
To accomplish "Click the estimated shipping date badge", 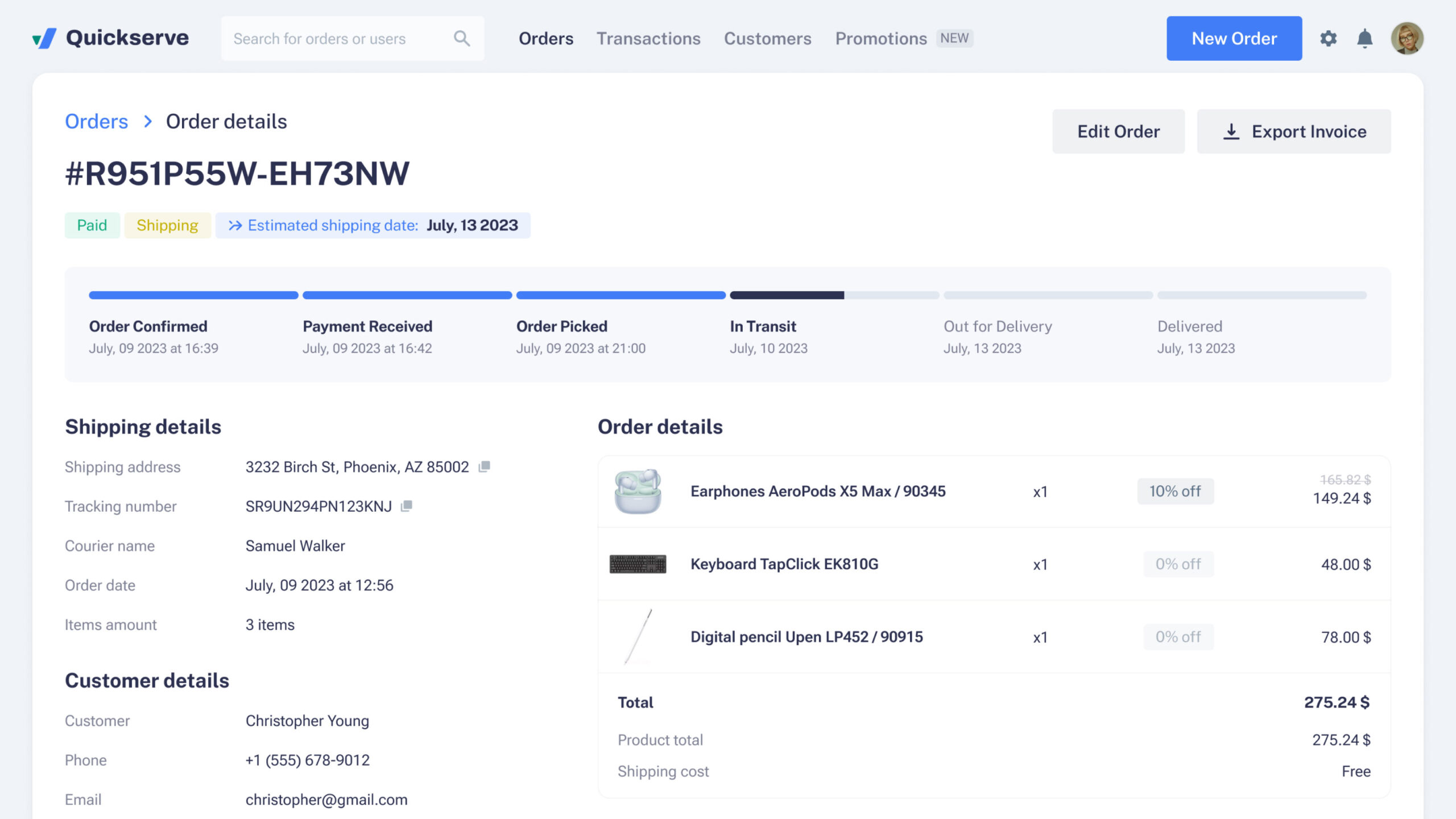I will tap(373, 225).
